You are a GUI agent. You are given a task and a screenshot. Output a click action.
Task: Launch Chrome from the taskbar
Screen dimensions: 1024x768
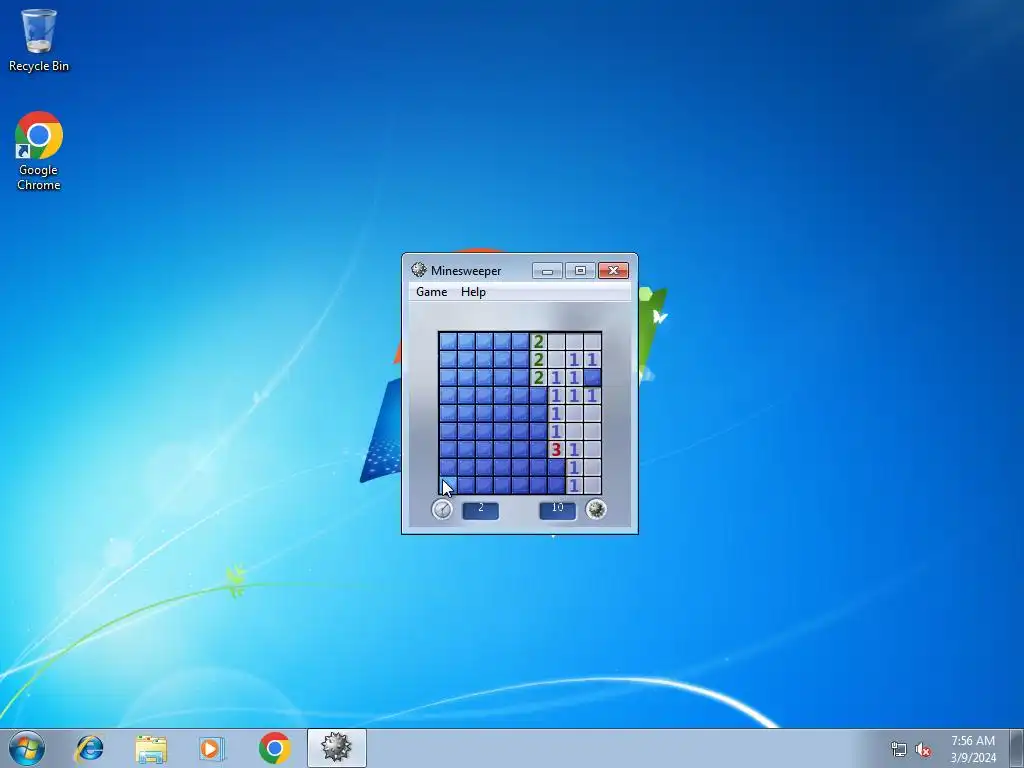(274, 748)
